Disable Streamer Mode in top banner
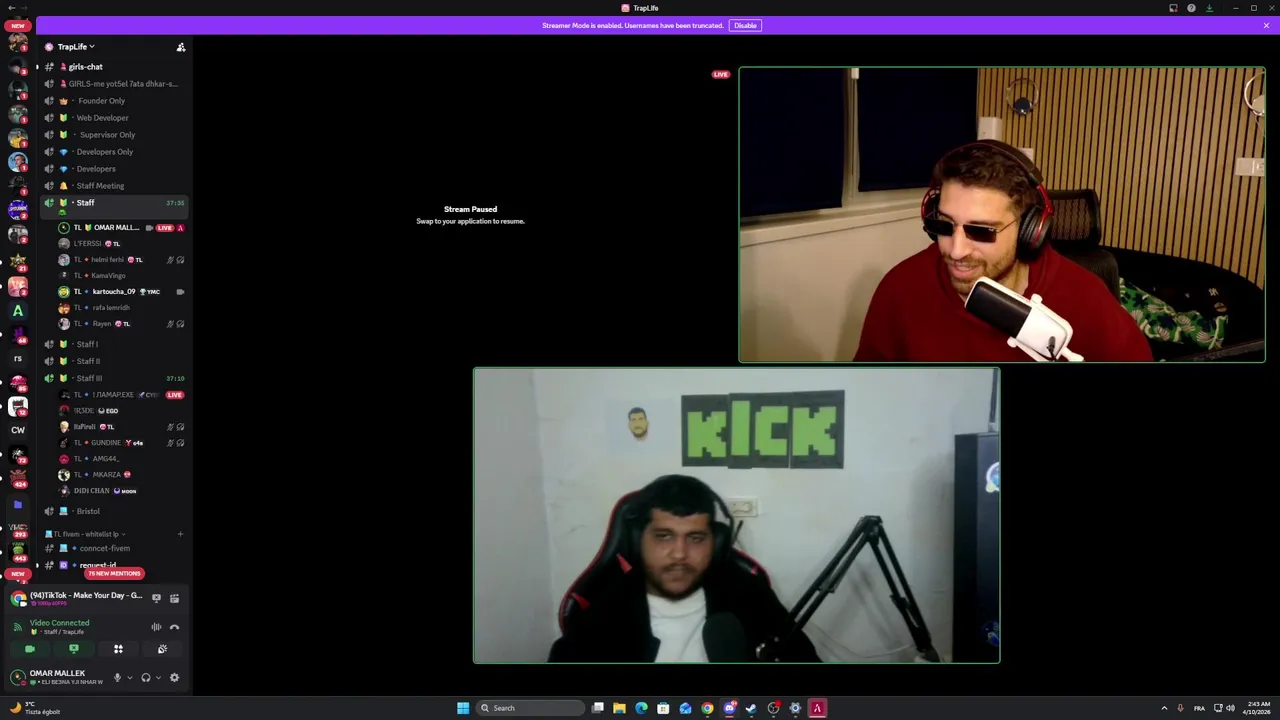 [745, 25]
